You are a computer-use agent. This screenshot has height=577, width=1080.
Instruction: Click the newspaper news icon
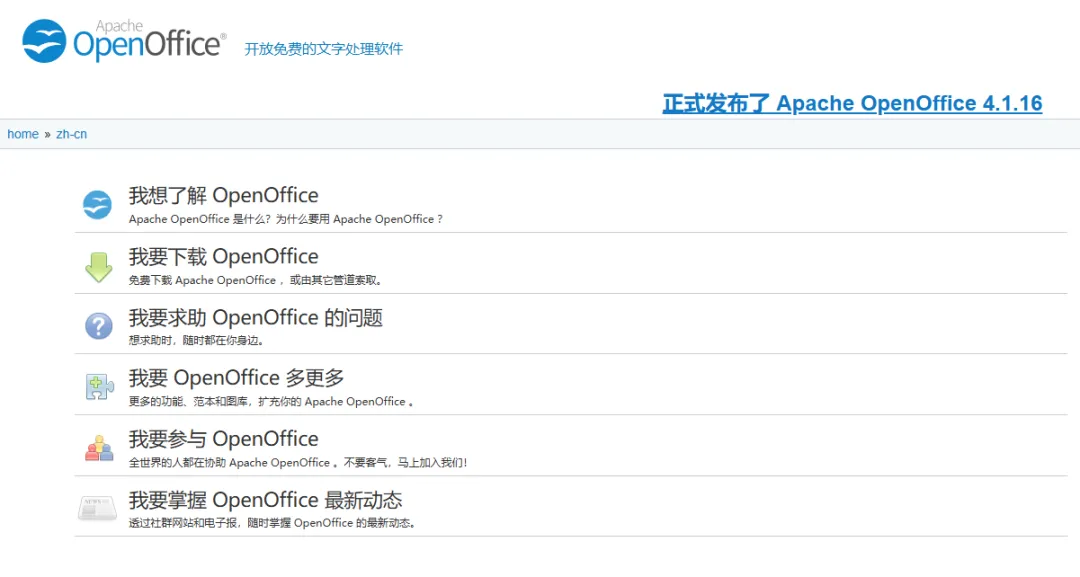[x=97, y=508]
